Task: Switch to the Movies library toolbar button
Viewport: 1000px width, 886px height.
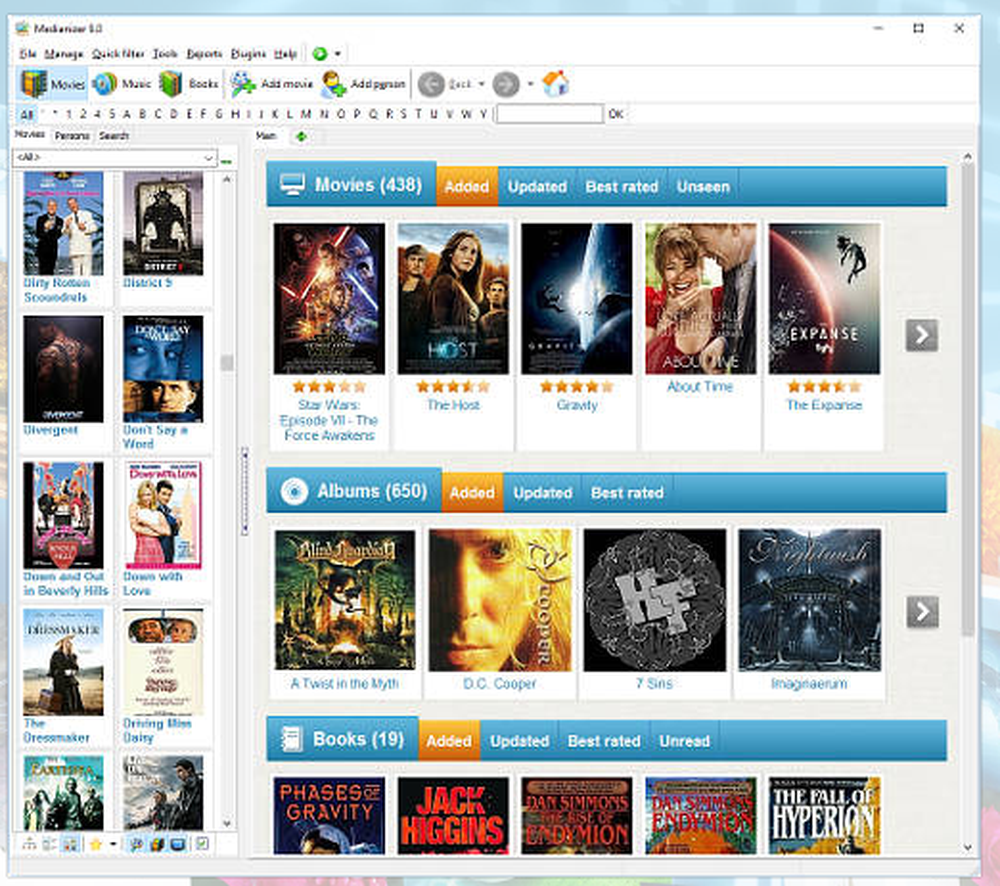Action: (52, 84)
